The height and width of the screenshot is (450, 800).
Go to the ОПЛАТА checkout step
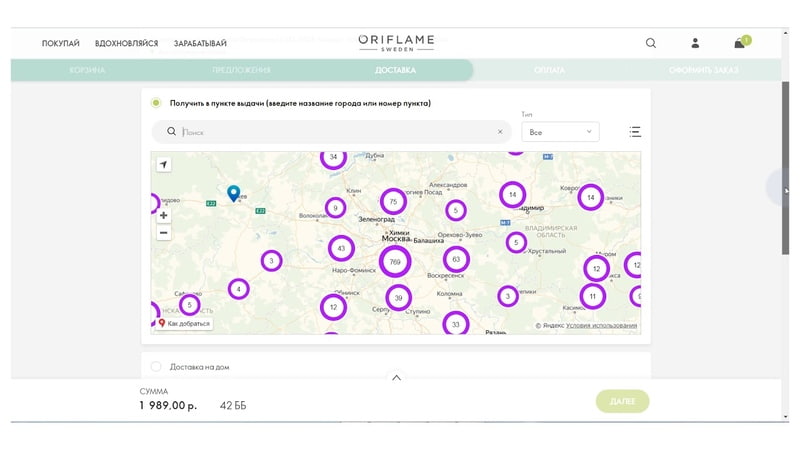(x=549, y=70)
